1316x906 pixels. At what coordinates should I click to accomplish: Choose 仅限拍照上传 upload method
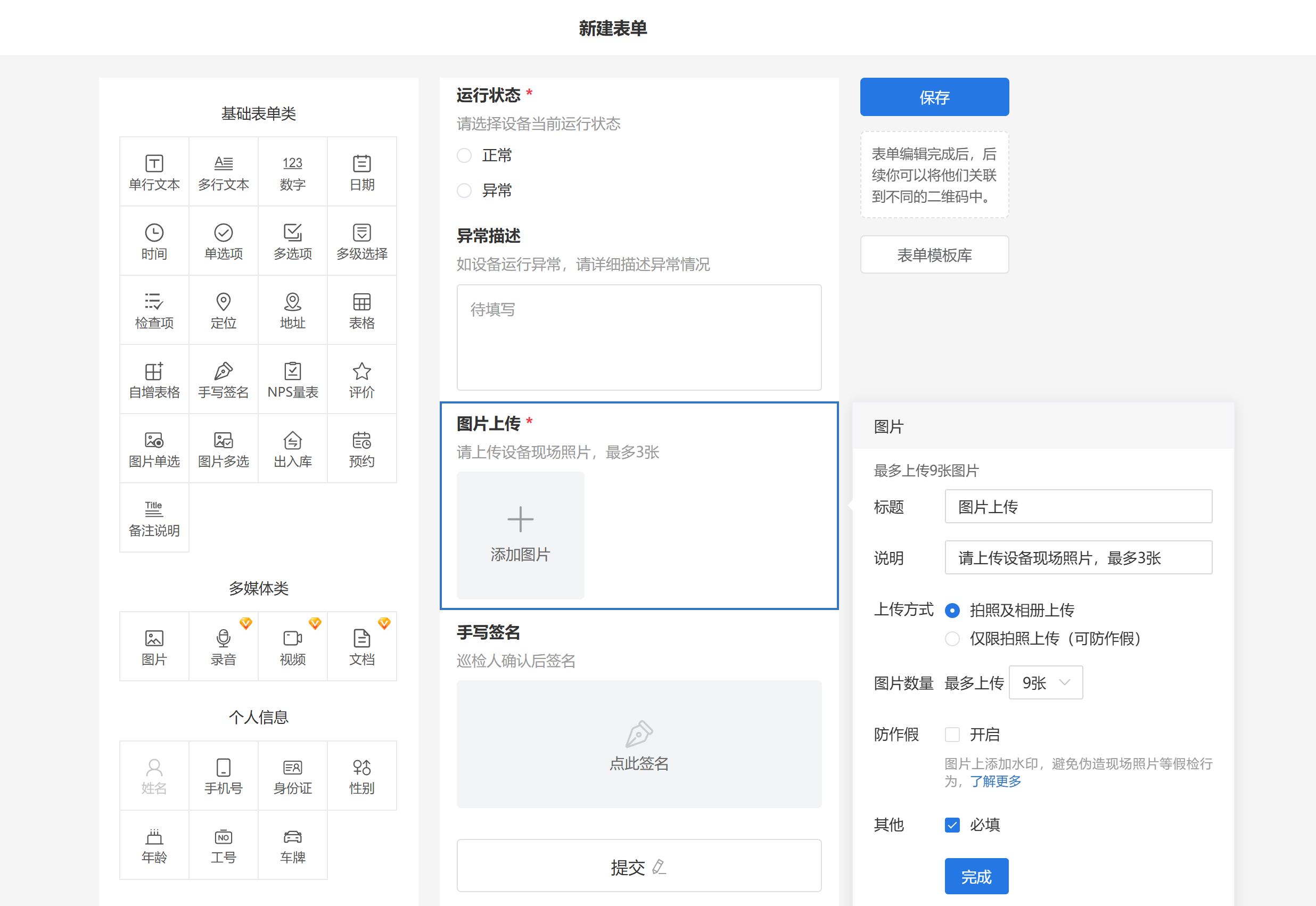coord(952,639)
